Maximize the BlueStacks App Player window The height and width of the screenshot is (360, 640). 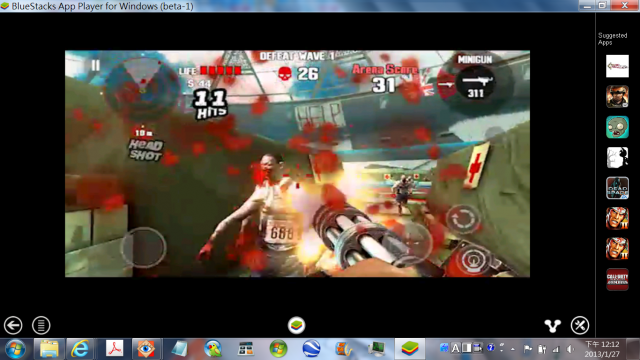click(x=602, y=5)
